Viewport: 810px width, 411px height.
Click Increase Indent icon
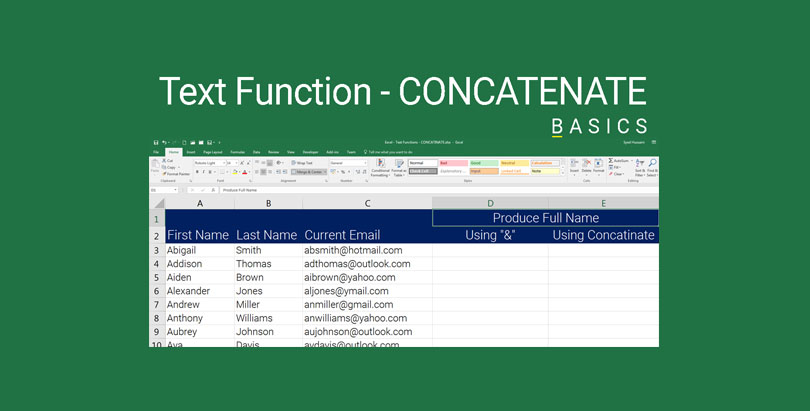(285, 172)
